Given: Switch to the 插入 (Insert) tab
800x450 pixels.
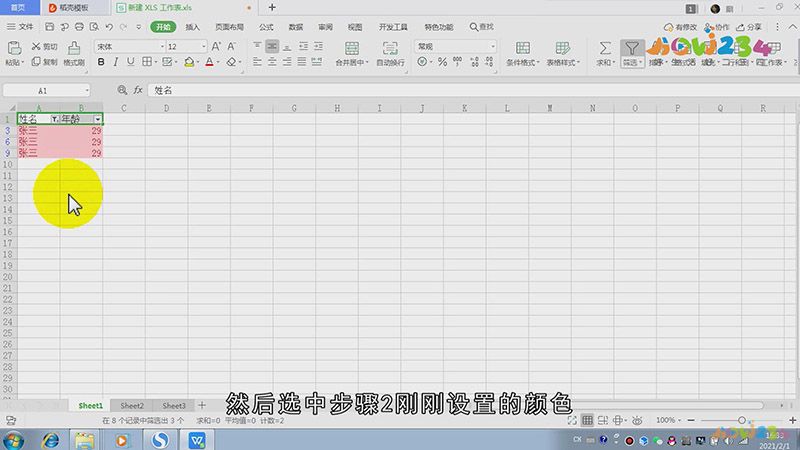Looking at the screenshot, I should 192,27.
